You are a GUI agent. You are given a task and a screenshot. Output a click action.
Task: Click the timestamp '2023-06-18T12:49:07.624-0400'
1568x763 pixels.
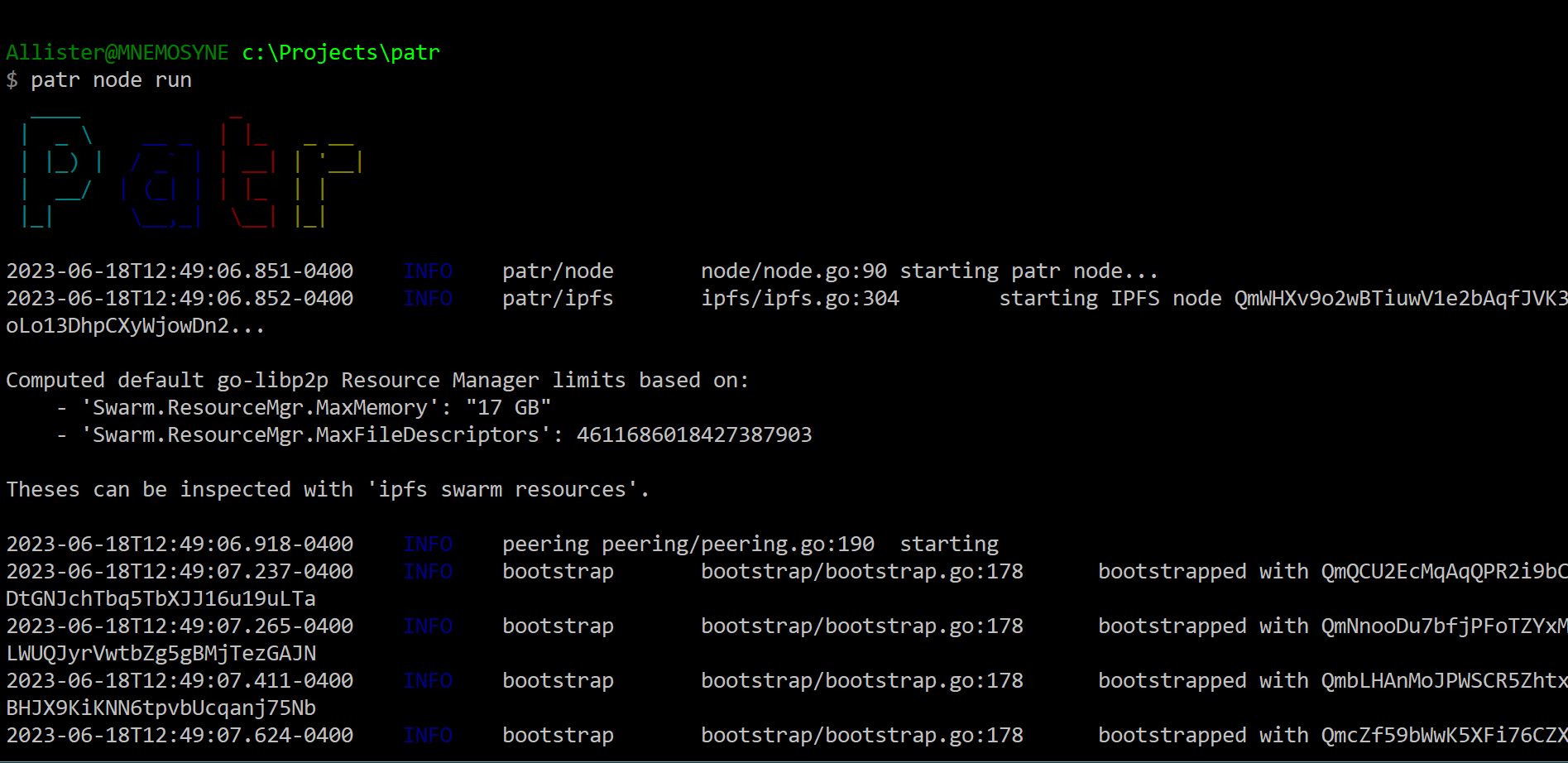point(180,736)
